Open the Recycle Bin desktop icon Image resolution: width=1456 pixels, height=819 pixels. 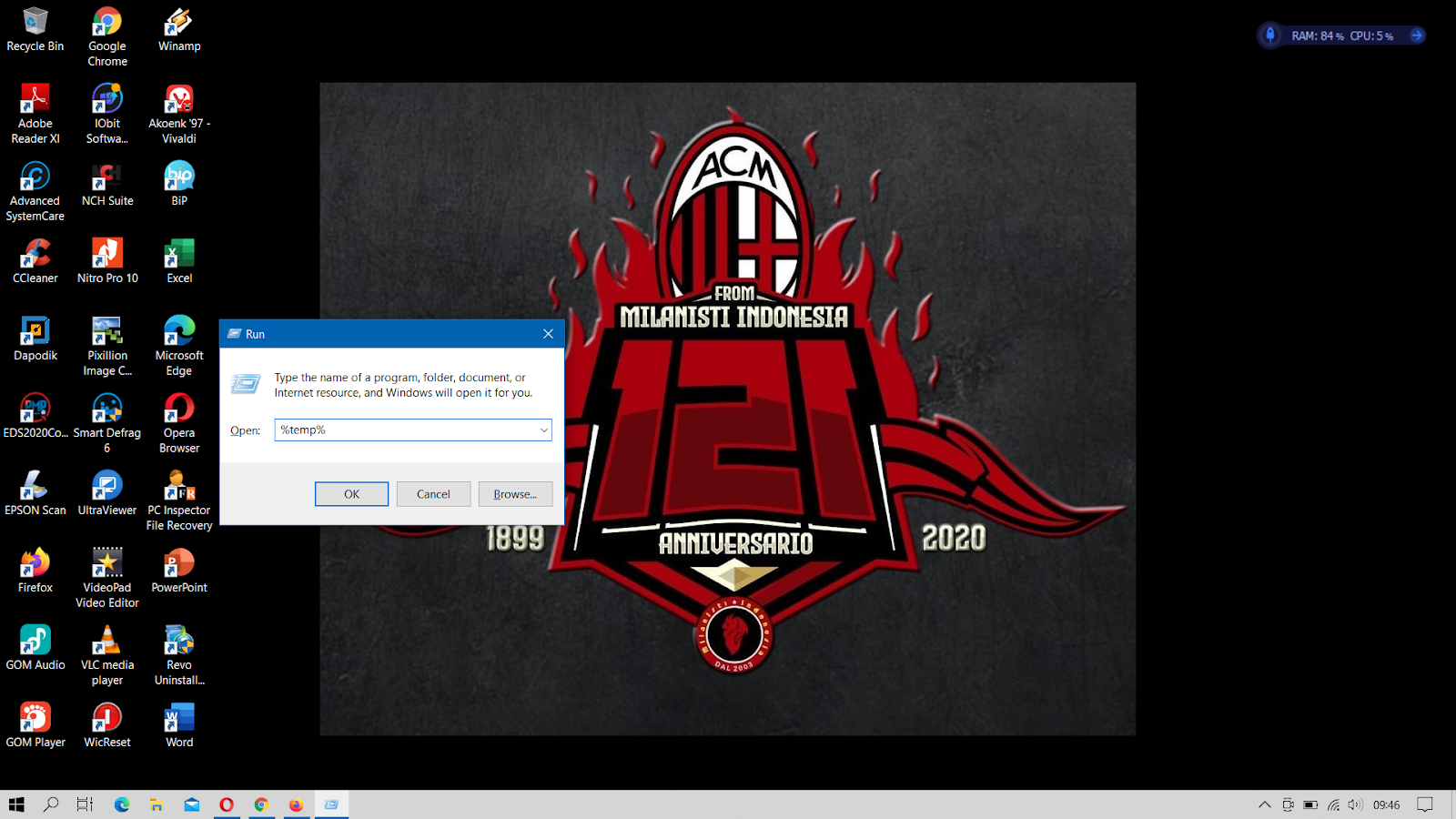click(x=35, y=30)
